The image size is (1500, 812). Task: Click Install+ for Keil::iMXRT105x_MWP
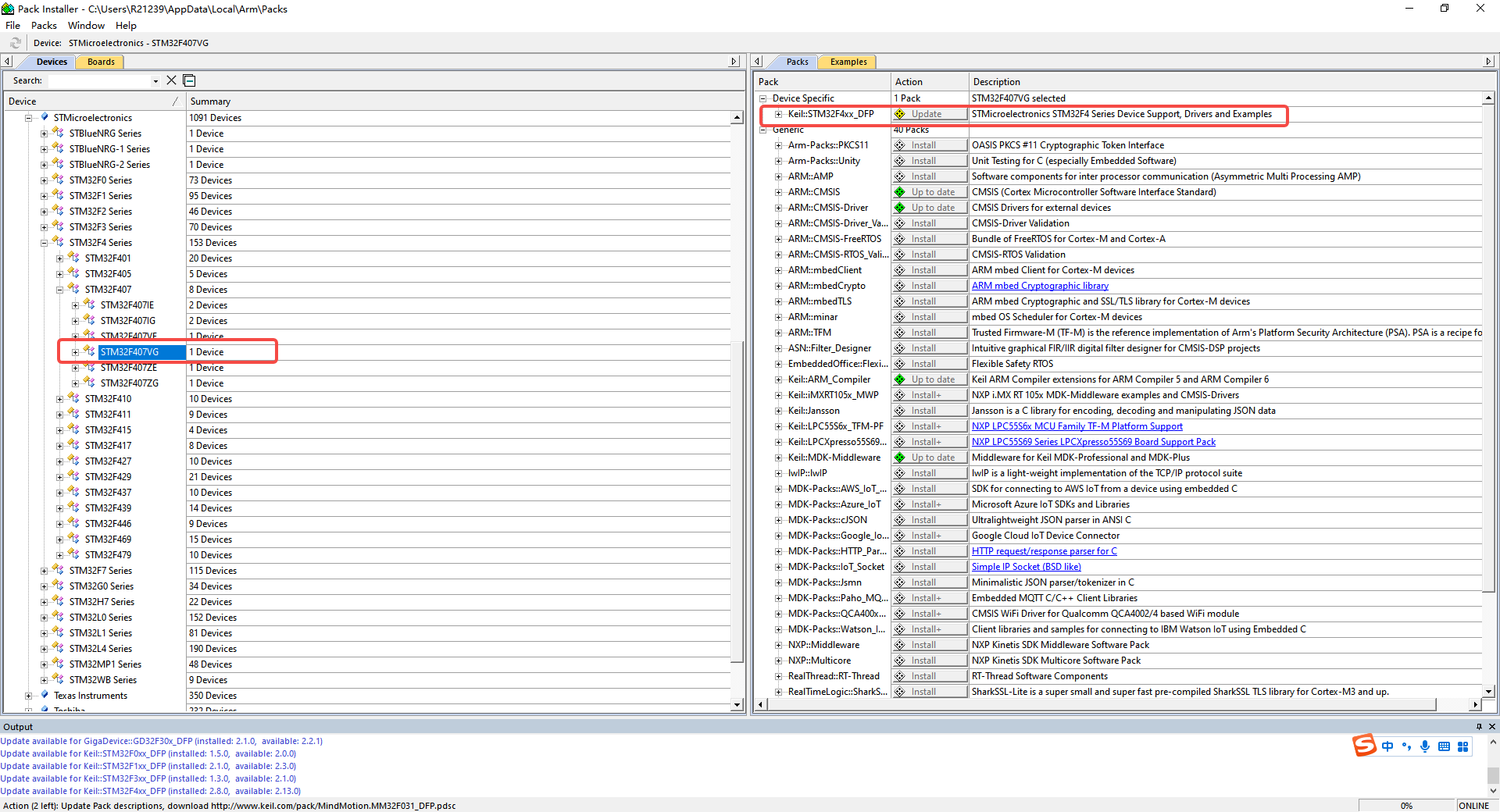[x=930, y=395]
